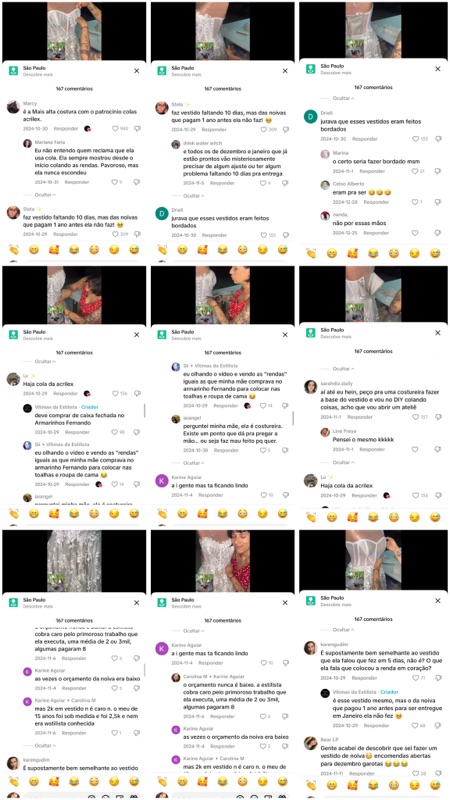Hide replies with Ocultar beneath Line Freya's reply
The height and width of the screenshot is (800, 450).
click(x=344, y=462)
